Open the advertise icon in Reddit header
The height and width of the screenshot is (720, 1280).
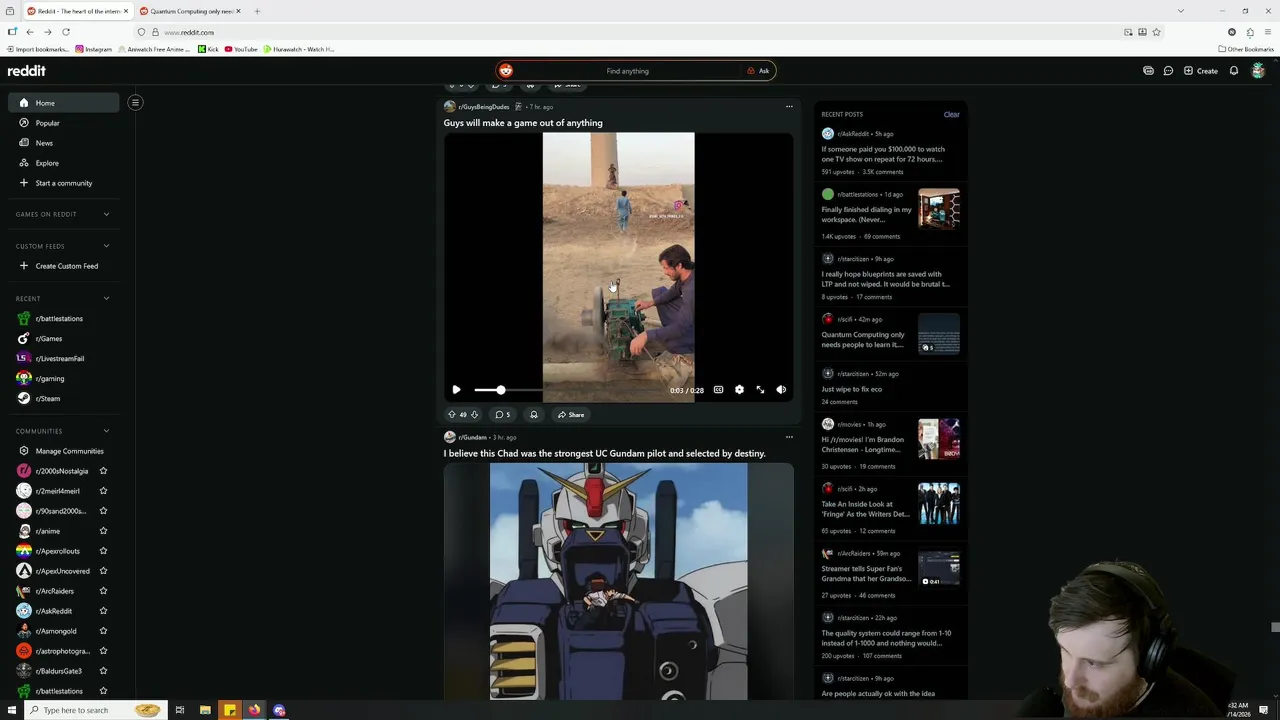tap(1148, 71)
